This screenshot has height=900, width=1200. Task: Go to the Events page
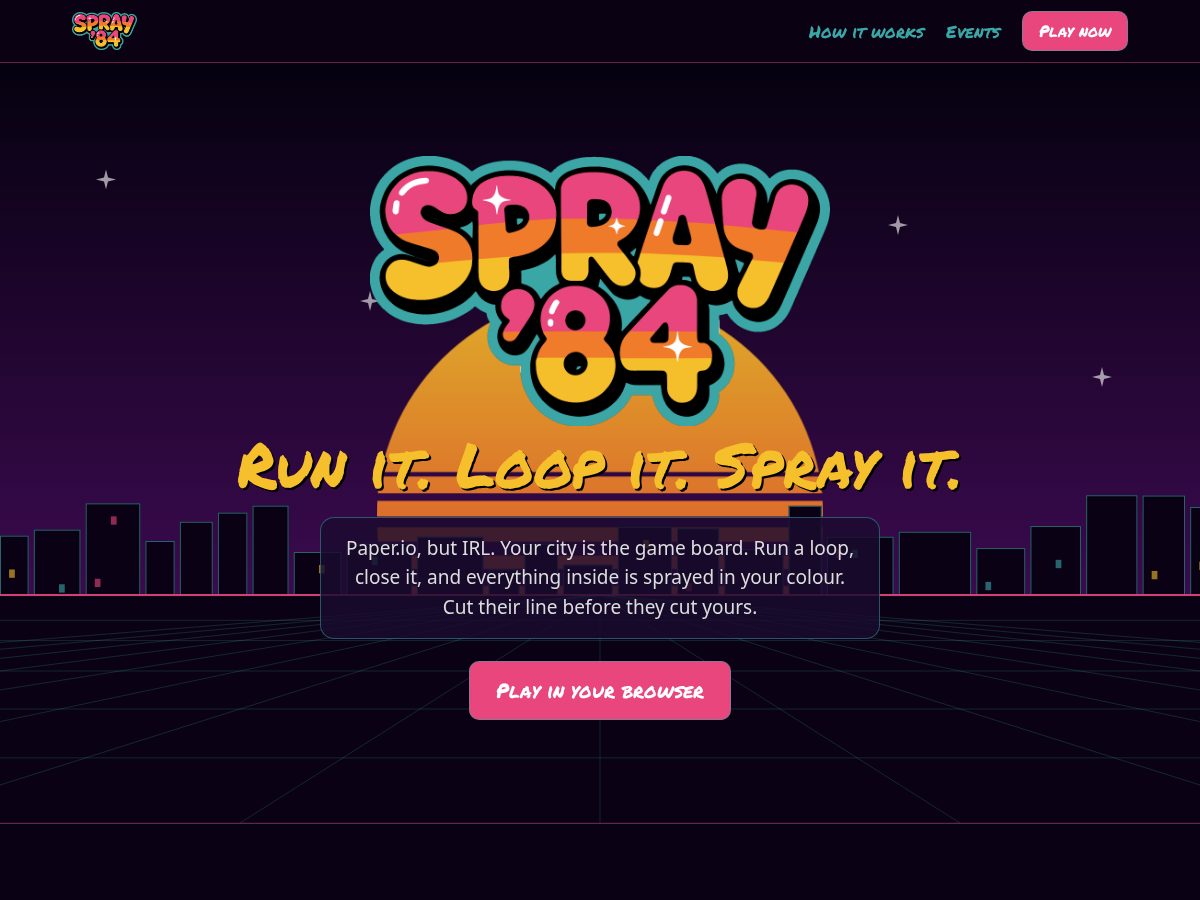973,32
